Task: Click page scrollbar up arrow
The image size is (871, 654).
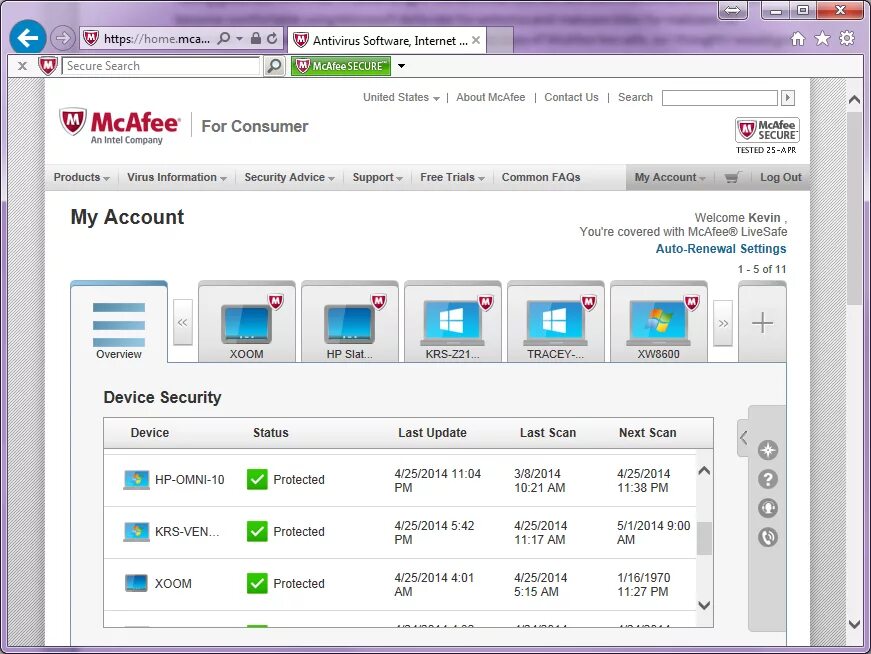Action: point(854,100)
